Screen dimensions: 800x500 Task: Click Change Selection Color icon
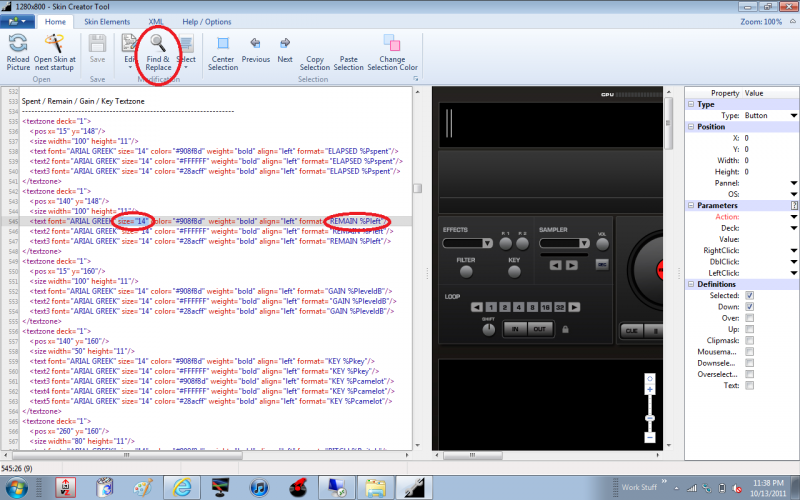pos(392,43)
